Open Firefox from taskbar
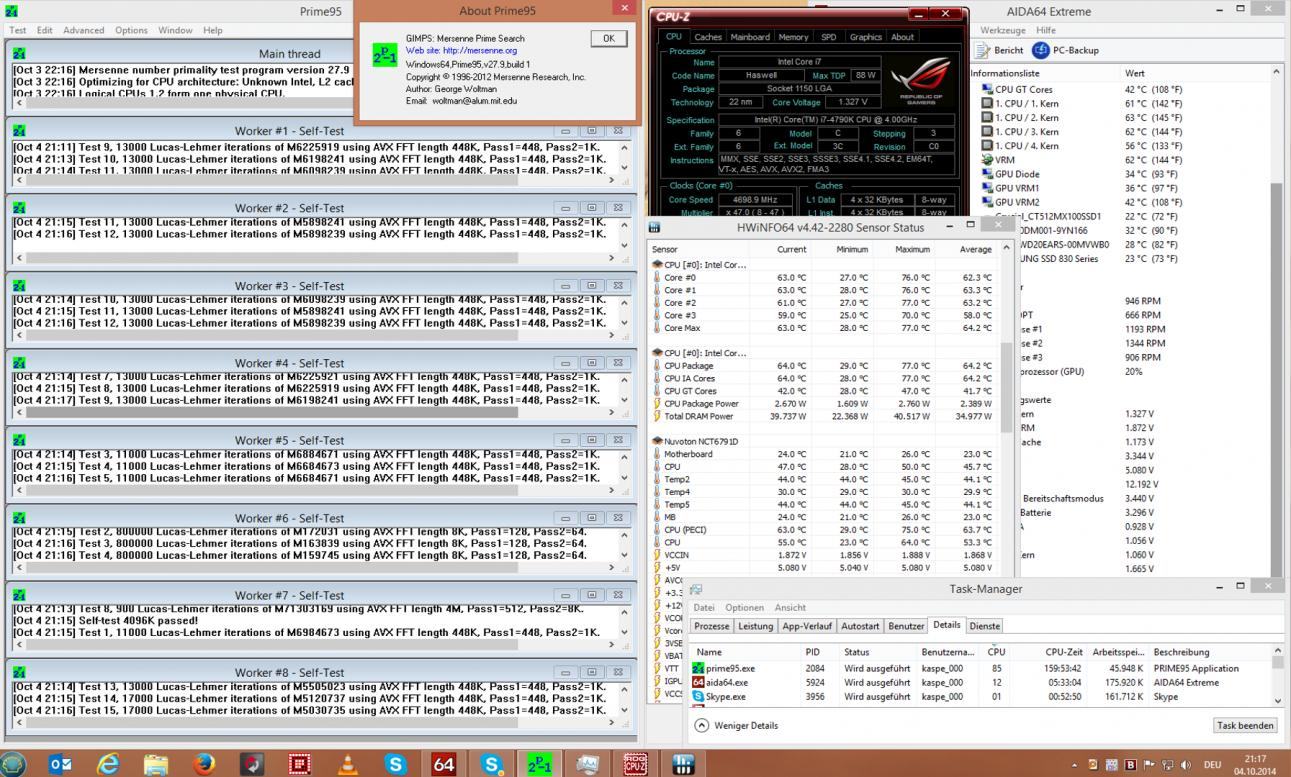Screen dimensions: 1291x777 (x=204, y=764)
